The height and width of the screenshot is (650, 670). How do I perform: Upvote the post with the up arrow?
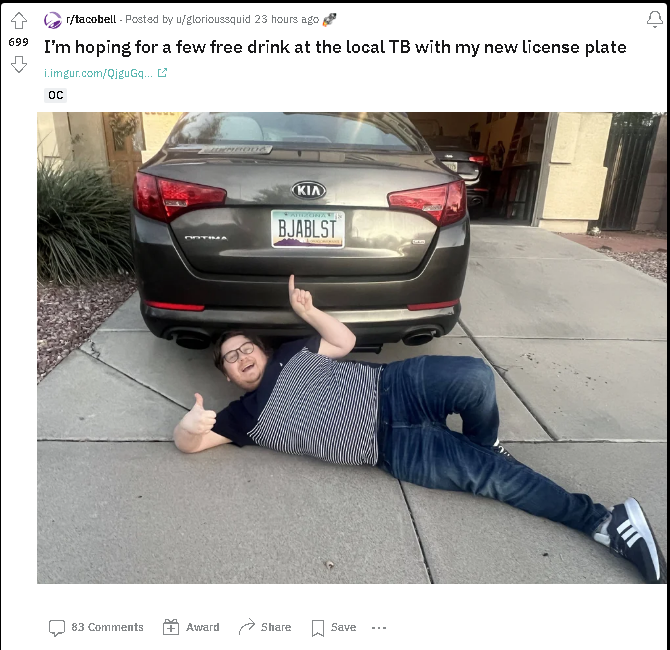tap(18, 21)
